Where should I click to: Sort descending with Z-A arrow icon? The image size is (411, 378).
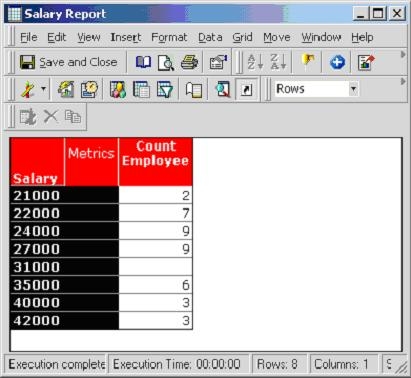(x=278, y=62)
